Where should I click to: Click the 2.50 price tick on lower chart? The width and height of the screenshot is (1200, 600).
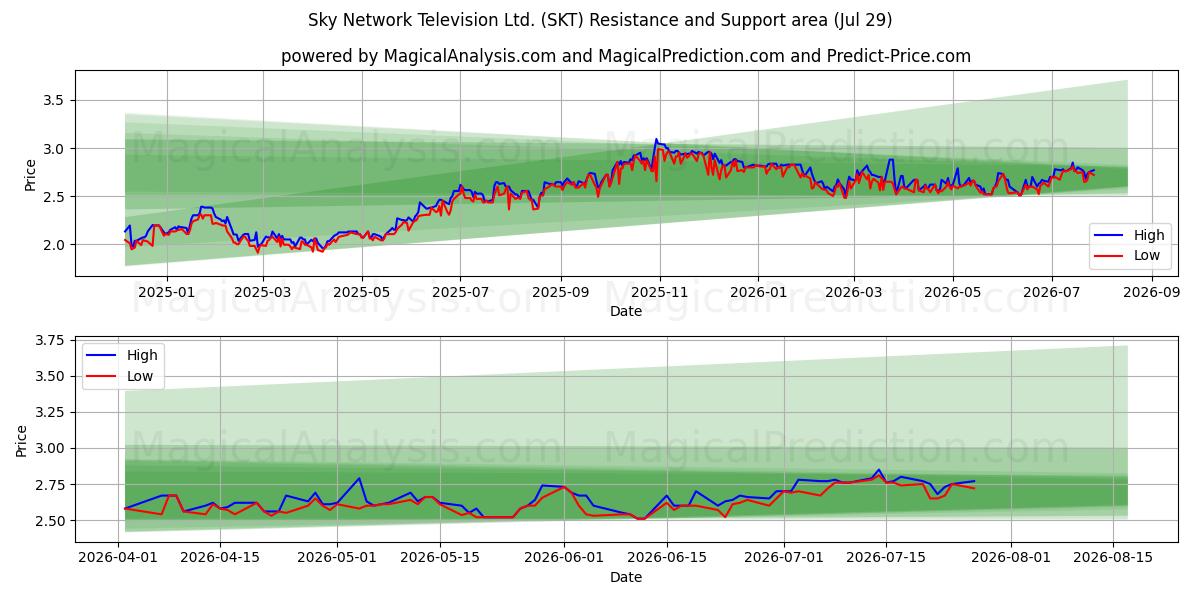click(50, 521)
